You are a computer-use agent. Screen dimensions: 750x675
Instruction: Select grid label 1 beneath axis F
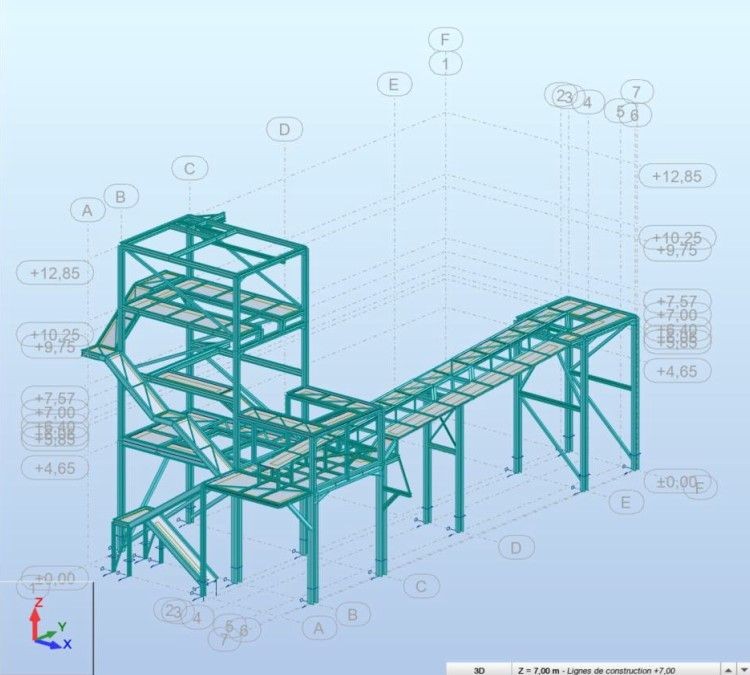pos(445,63)
